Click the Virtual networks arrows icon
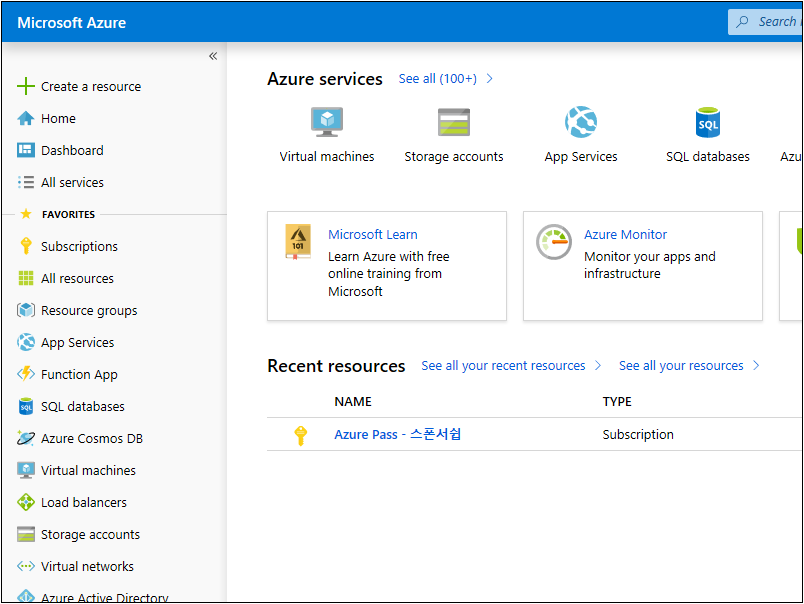Image resolution: width=804 pixels, height=604 pixels. pyautogui.click(x=26, y=566)
